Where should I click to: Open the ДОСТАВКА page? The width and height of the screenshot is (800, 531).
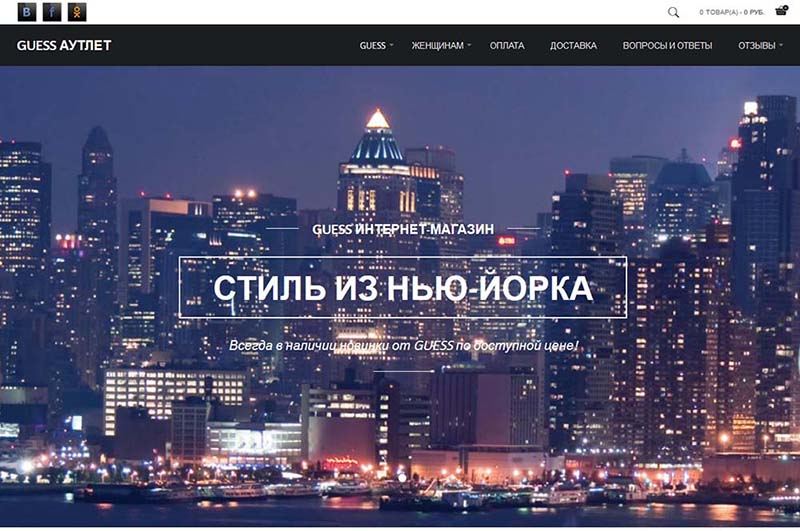click(573, 45)
